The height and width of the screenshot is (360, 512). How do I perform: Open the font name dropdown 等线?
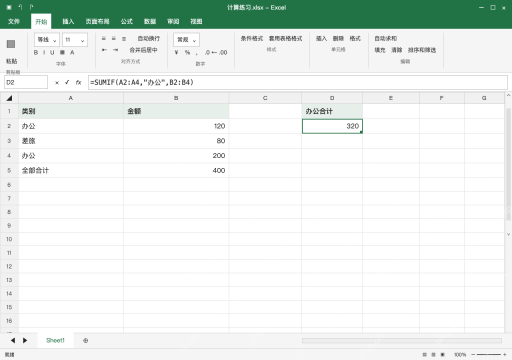click(47, 40)
